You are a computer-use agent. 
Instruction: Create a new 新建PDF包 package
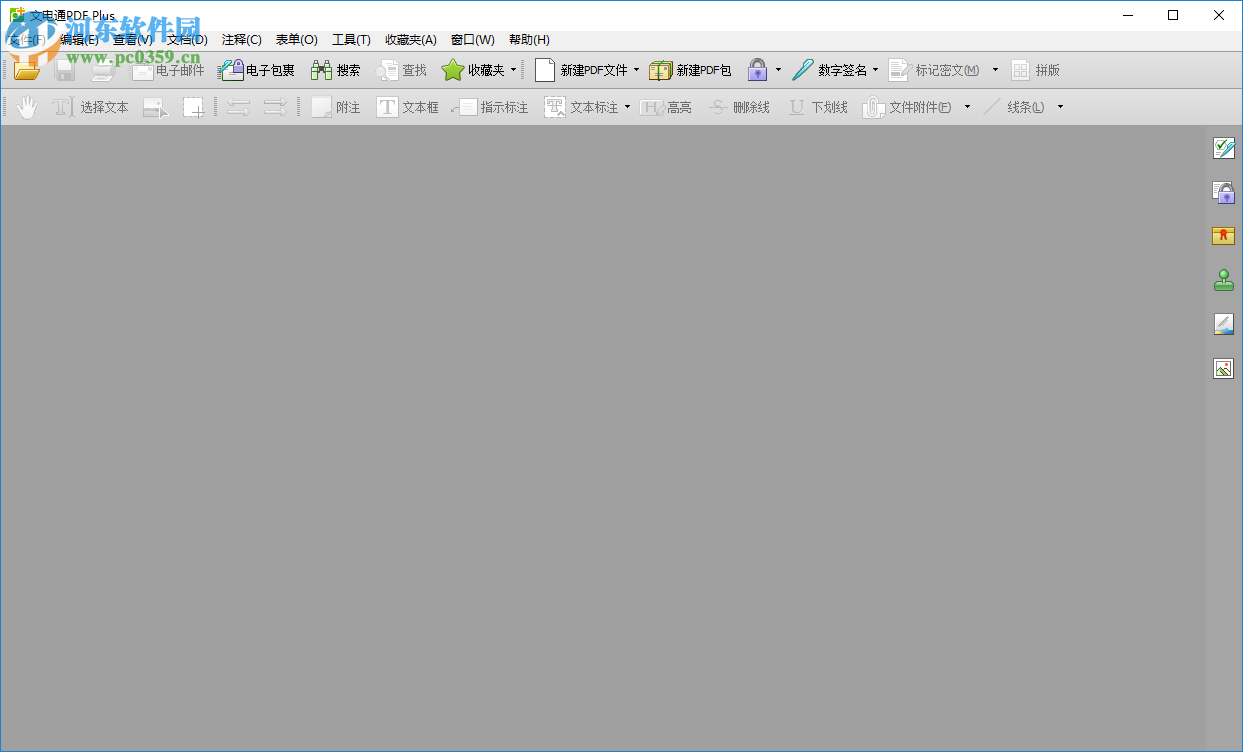(690, 70)
